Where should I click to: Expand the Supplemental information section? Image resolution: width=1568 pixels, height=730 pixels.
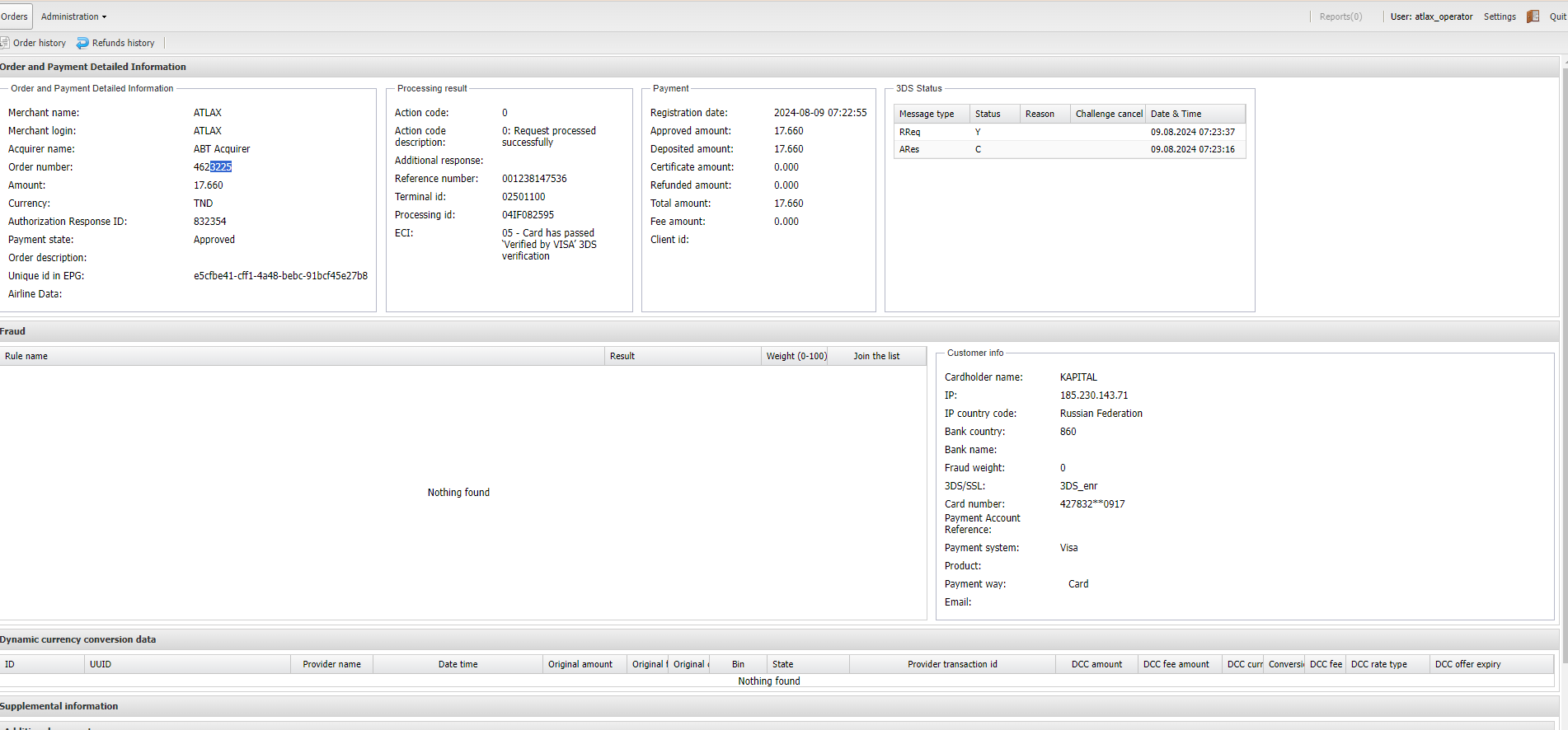point(59,706)
